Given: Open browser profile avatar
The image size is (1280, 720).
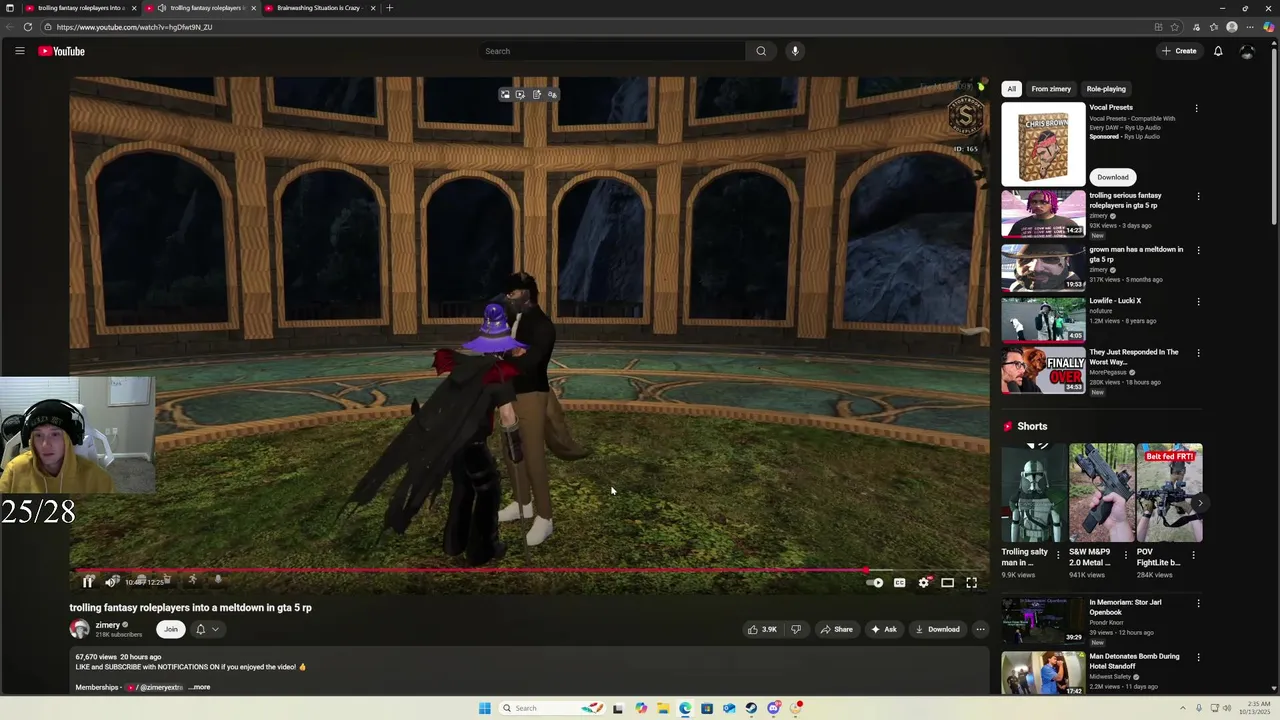Looking at the screenshot, I should tap(1232, 27).
